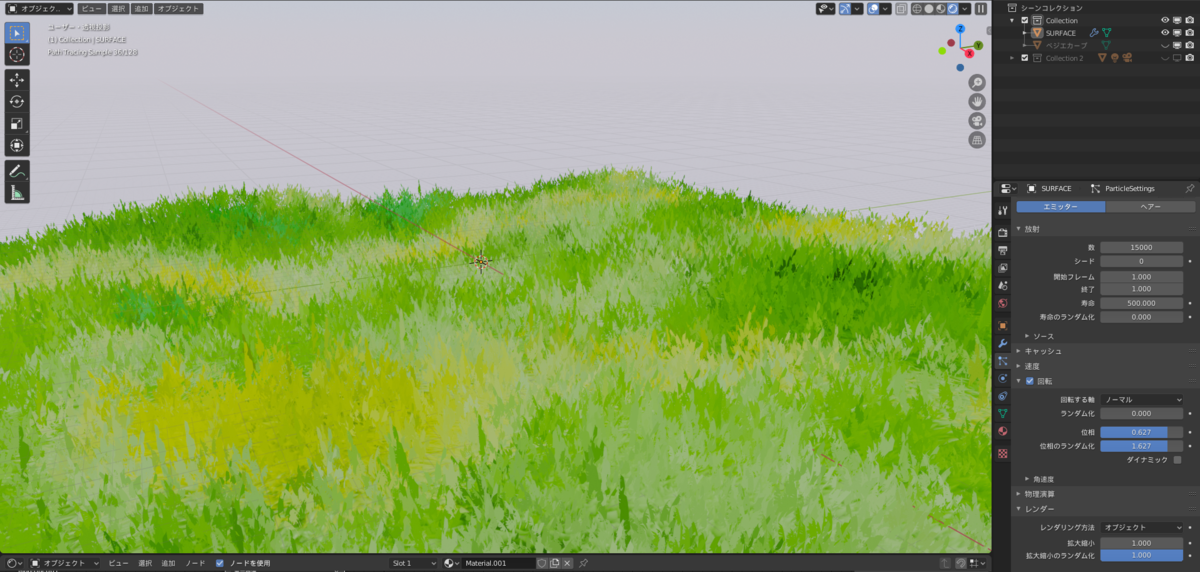Screen dimensions: 1200x572
Task: Uncheck the Collection exclude checkbox
Action: pyautogui.click(x=1025, y=20)
